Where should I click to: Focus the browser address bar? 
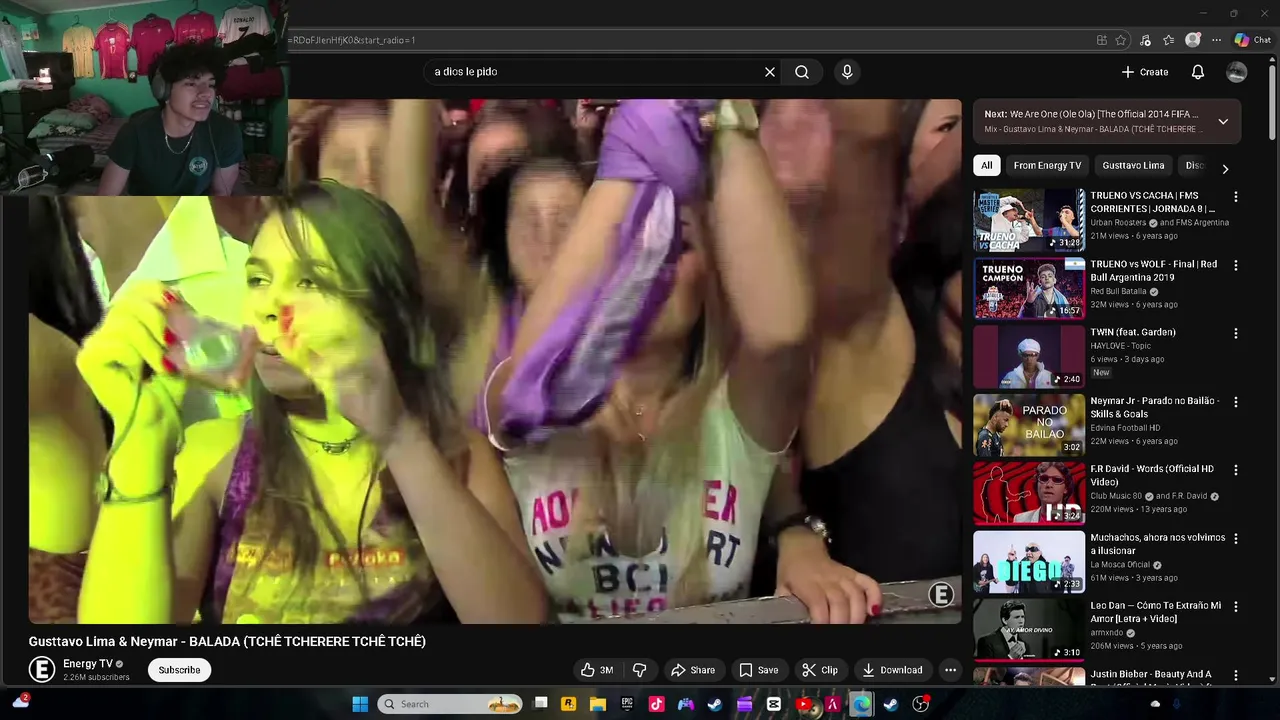pyautogui.click(x=690, y=40)
